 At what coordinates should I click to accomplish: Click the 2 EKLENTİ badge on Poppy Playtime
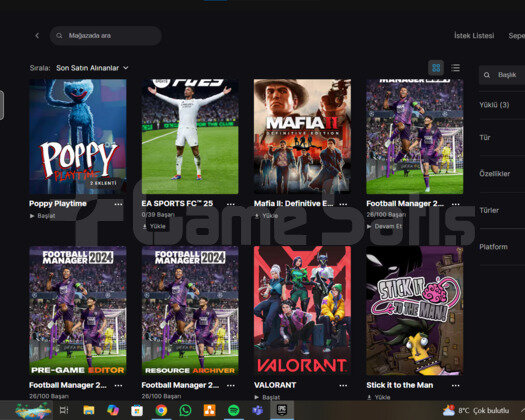[x=103, y=183]
